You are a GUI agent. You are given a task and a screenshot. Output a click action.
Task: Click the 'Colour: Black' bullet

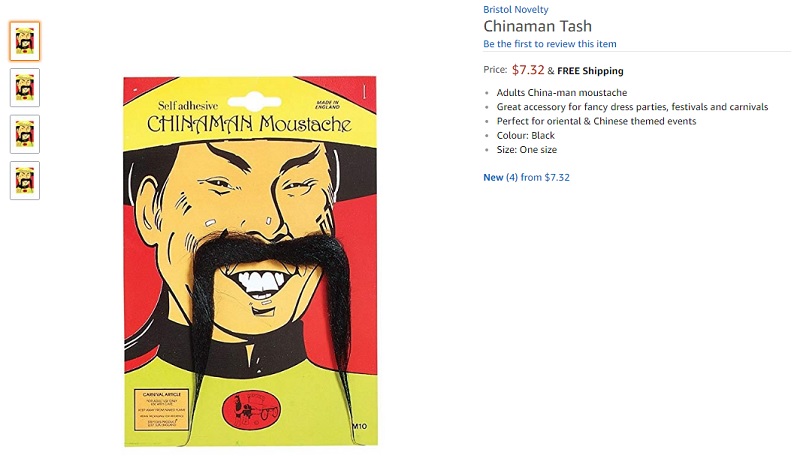pyautogui.click(x=526, y=135)
